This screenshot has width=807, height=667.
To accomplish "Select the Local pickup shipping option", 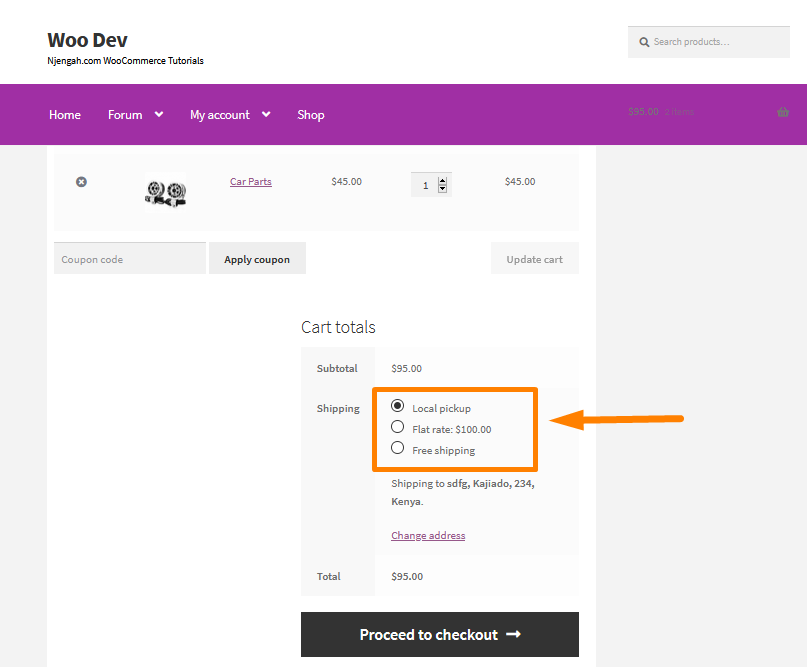I will pyautogui.click(x=397, y=406).
